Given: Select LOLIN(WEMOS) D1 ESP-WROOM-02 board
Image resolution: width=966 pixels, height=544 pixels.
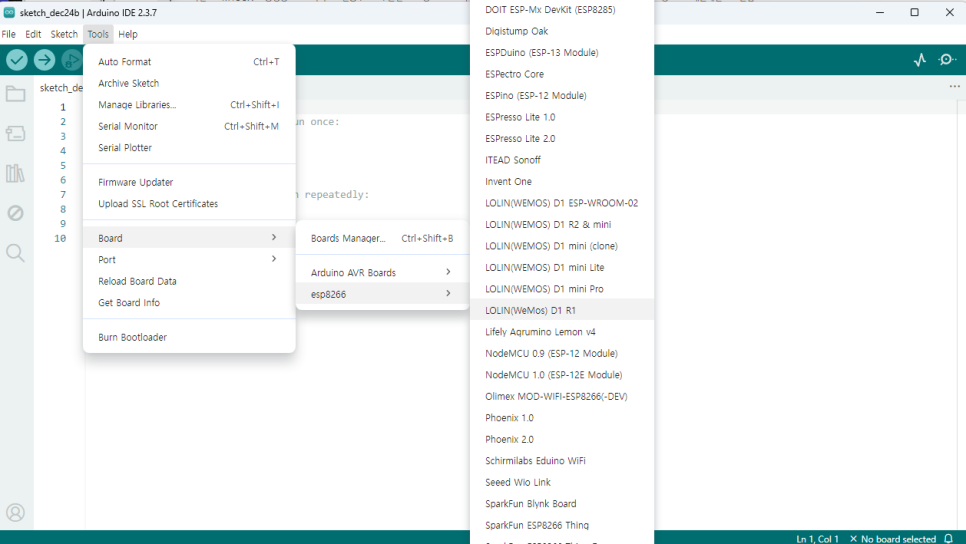Looking at the screenshot, I should click(562, 203).
